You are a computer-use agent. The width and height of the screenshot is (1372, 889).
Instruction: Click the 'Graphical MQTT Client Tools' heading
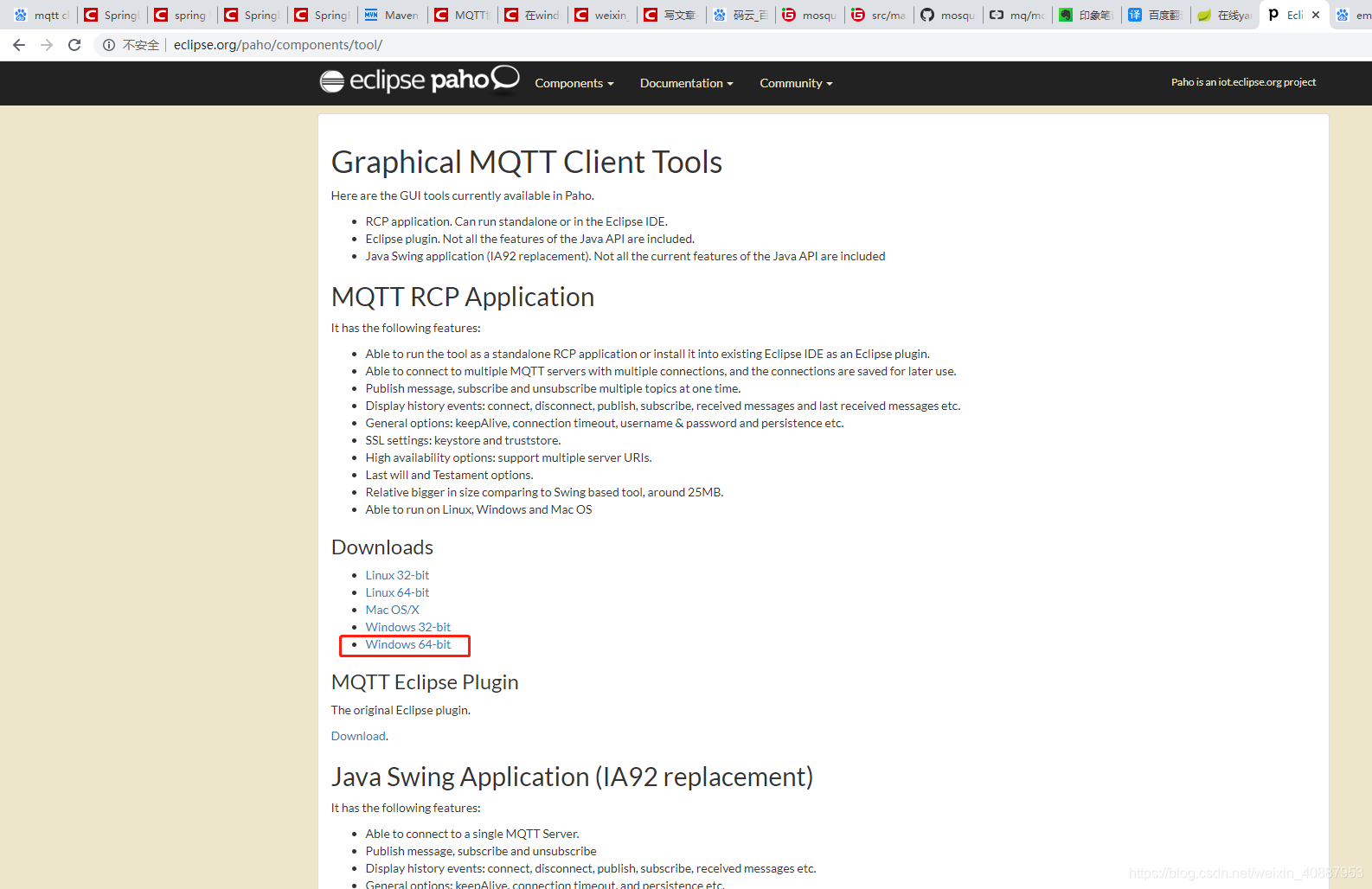pos(527,162)
